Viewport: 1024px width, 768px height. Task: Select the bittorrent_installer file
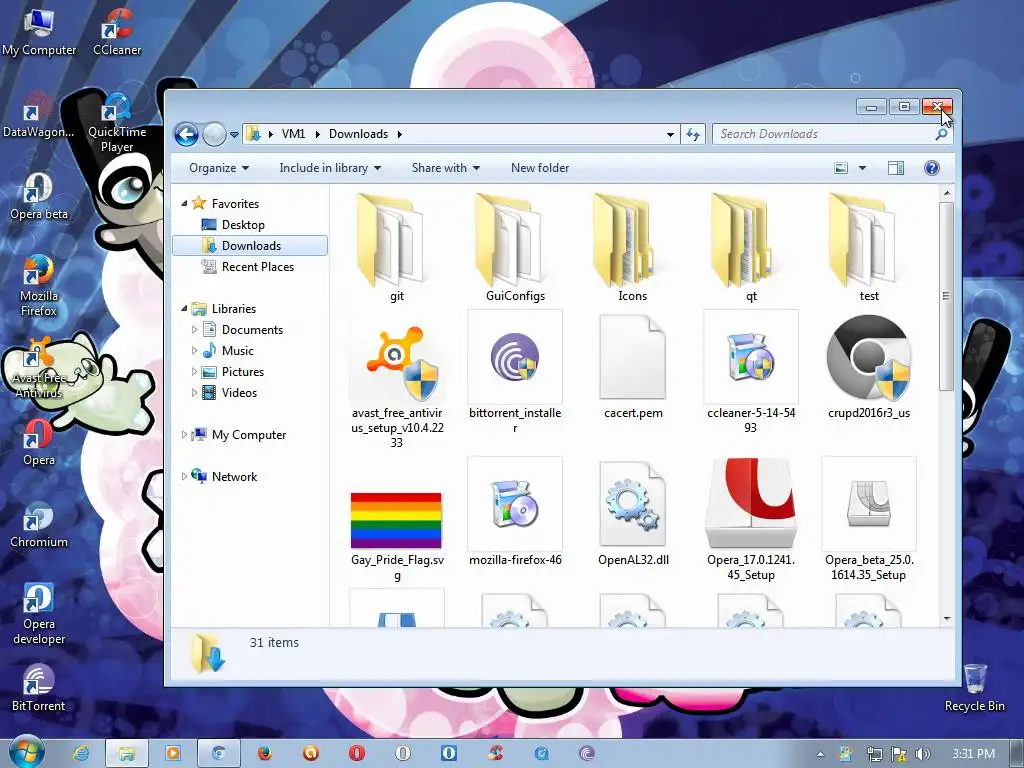point(515,374)
